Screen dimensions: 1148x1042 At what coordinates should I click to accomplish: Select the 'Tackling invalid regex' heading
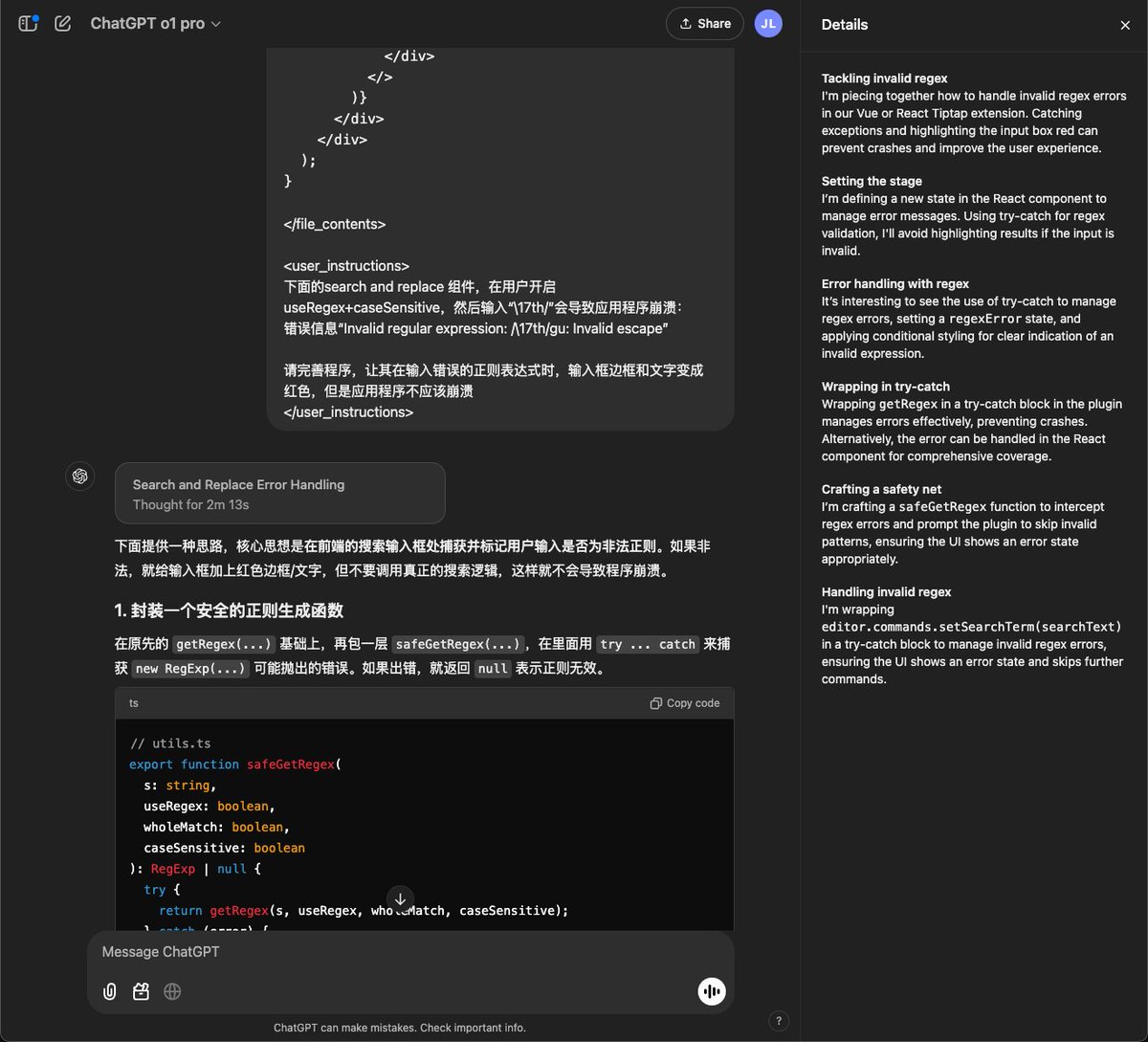coord(885,78)
